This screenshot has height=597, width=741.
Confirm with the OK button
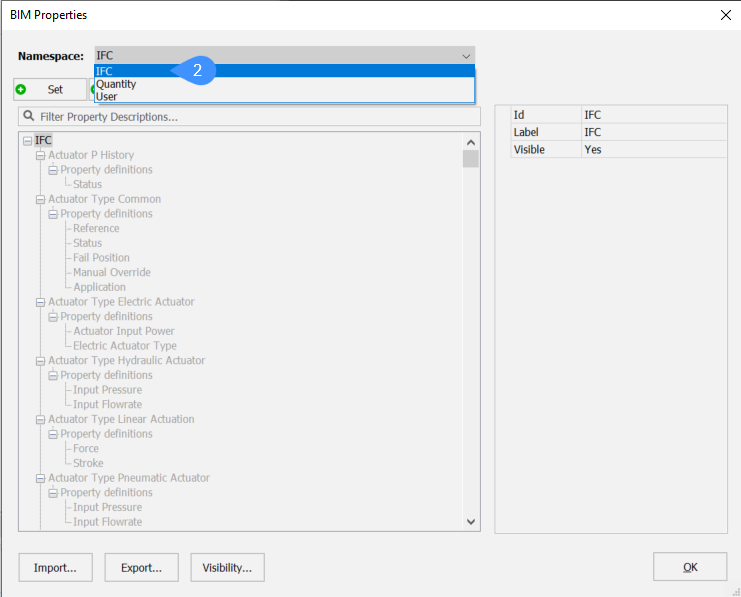(x=690, y=567)
